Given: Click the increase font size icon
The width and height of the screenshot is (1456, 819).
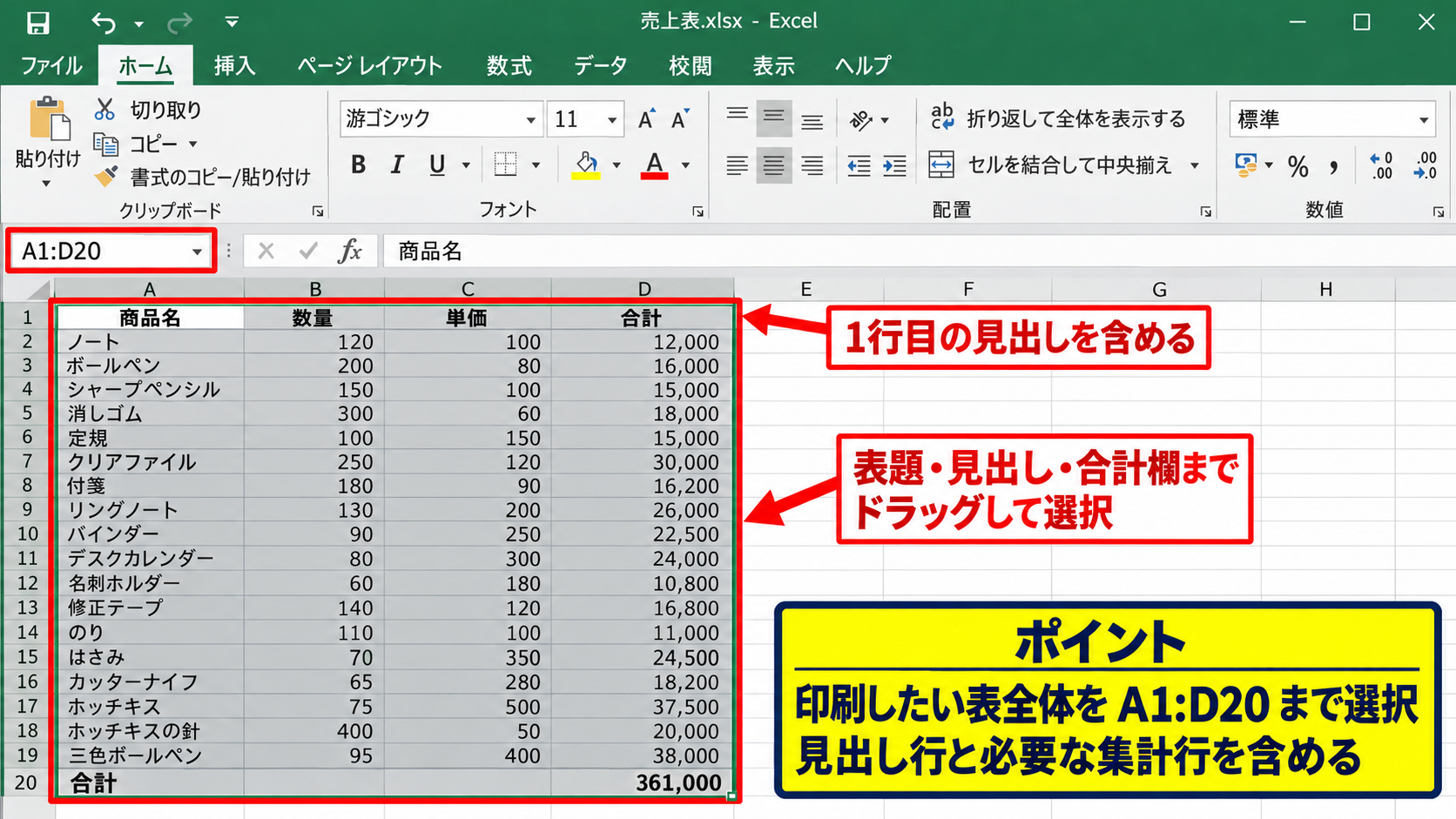Looking at the screenshot, I should [646, 119].
